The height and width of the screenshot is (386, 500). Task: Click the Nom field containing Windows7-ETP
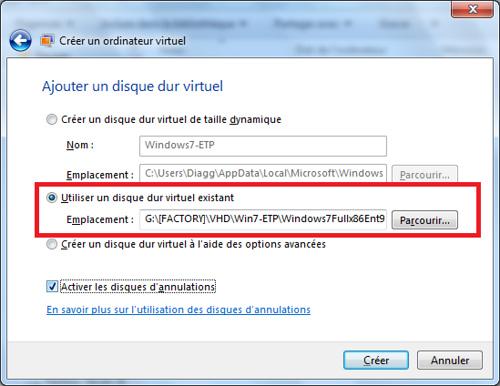[x=263, y=146]
